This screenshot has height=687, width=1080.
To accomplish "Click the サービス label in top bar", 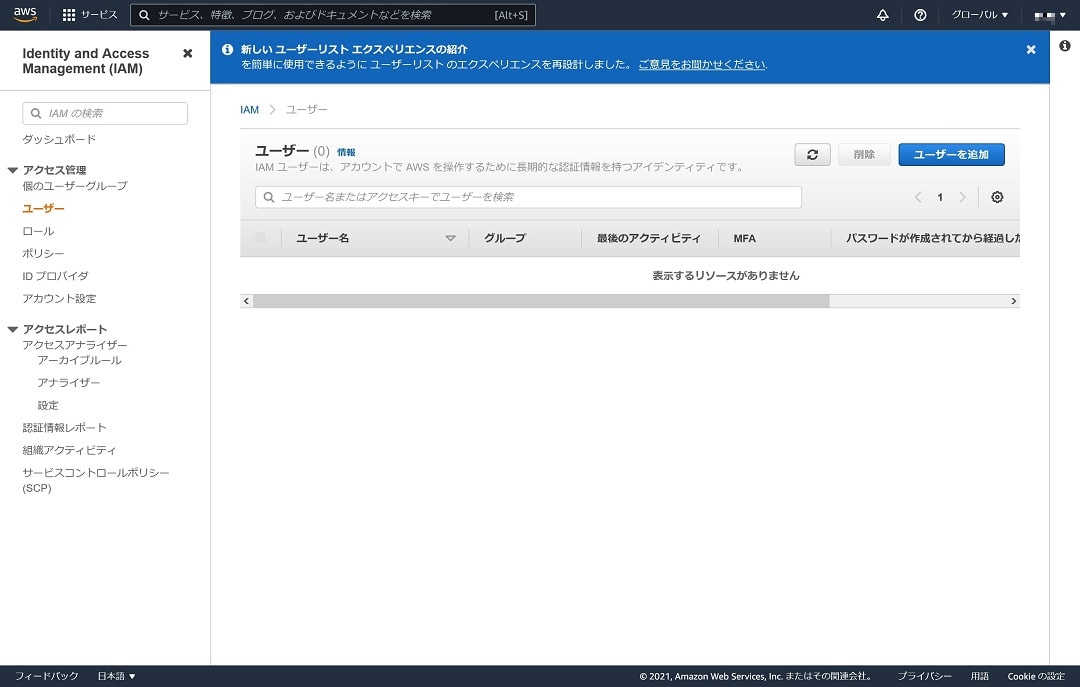I will click(x=99, y=14).
